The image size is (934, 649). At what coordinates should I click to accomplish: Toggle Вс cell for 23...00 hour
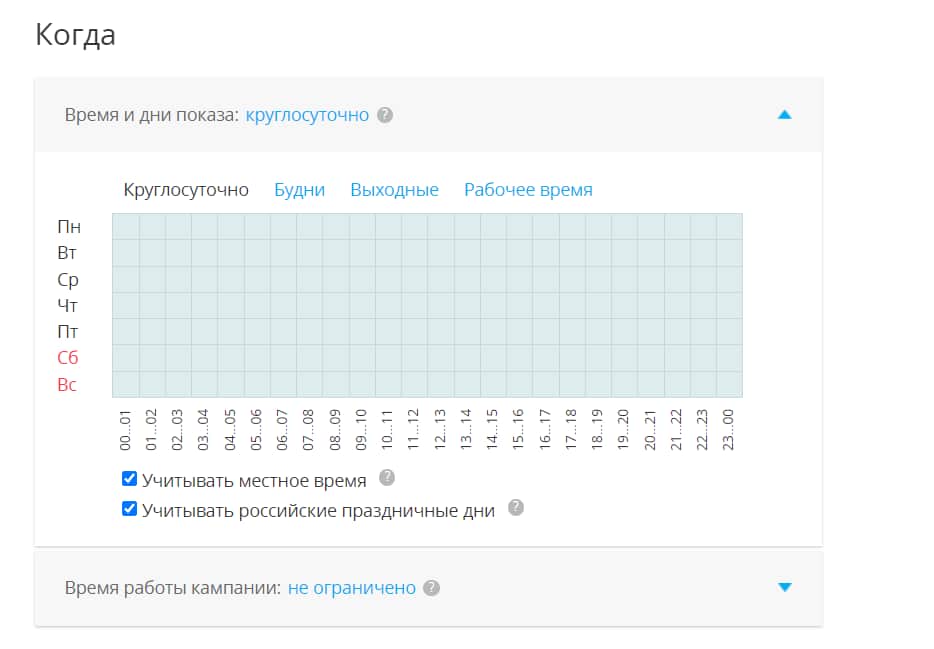(x=730, y=384)
